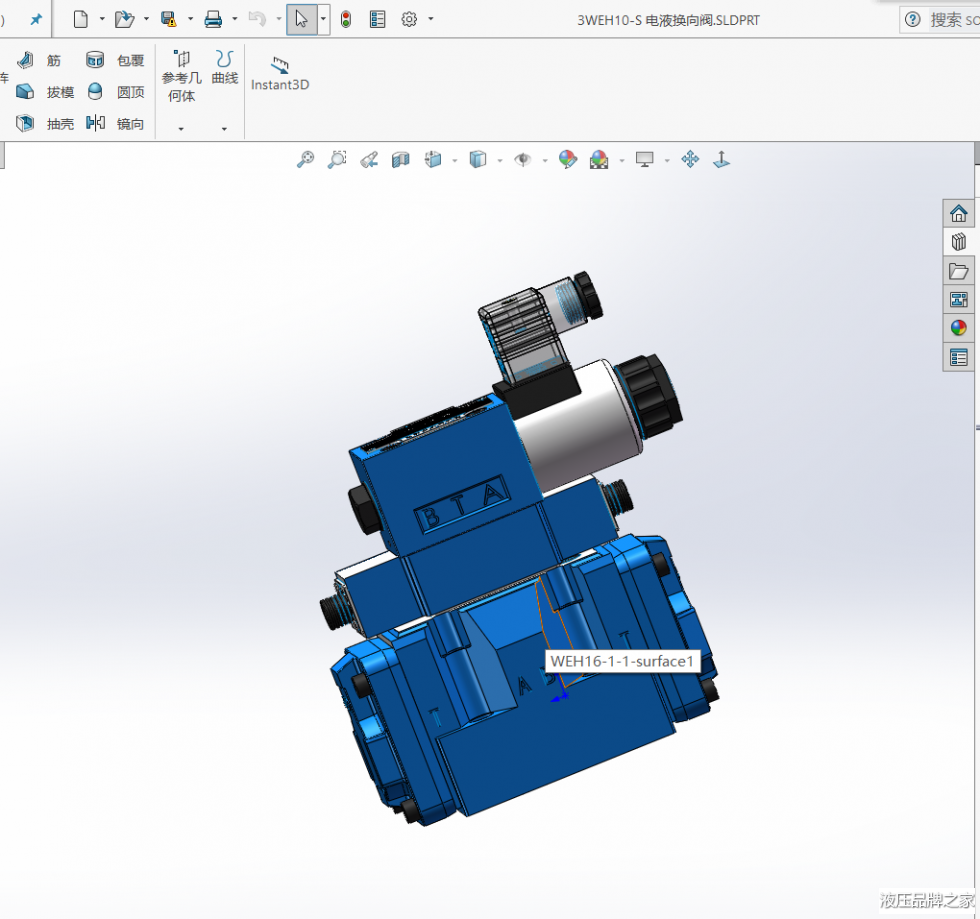Toggle the pin on the menu bar
The width and height of the screenshot is (980, 919).
(x=36, y=19)
